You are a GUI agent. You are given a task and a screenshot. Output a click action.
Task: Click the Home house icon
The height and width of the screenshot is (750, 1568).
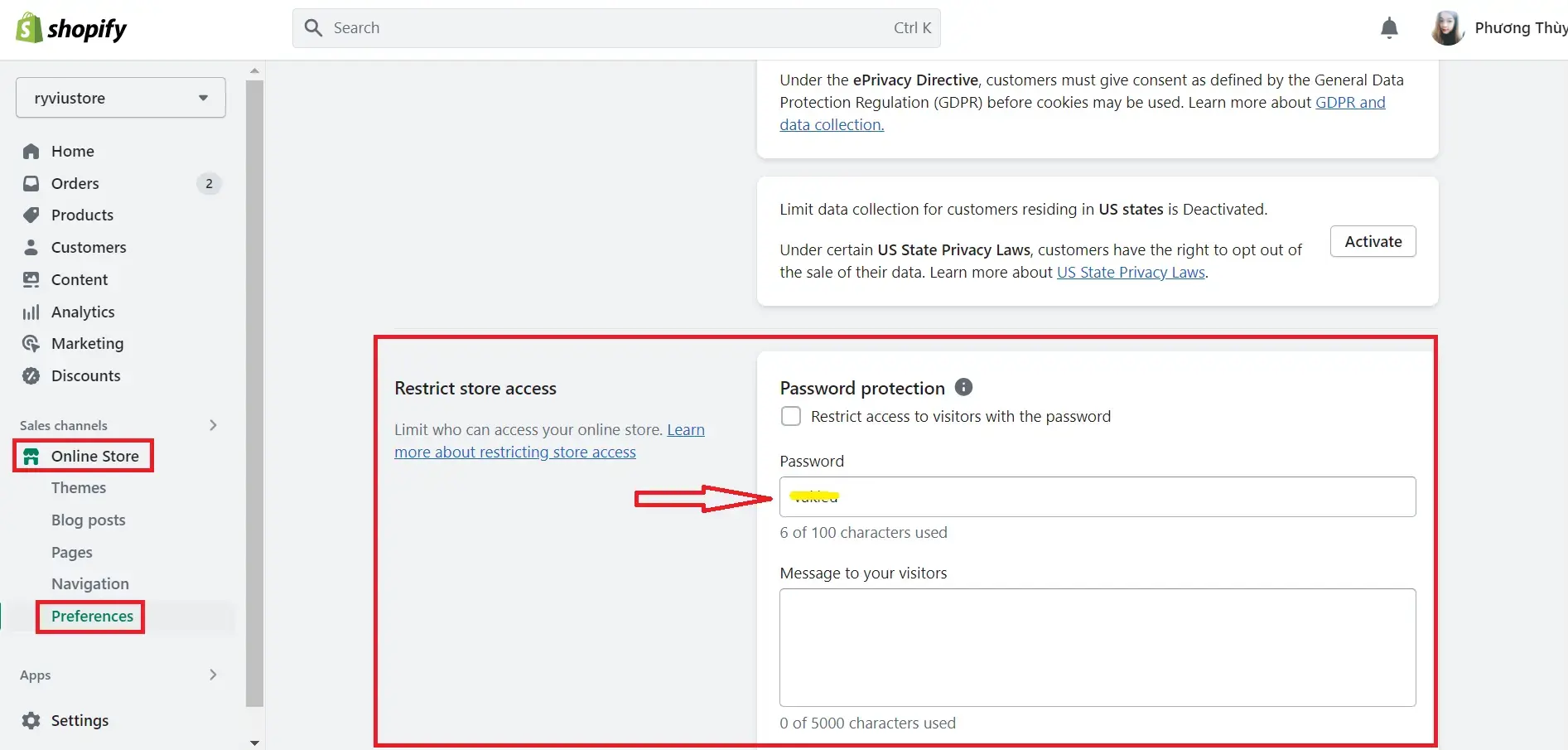[x=31, y=152]
